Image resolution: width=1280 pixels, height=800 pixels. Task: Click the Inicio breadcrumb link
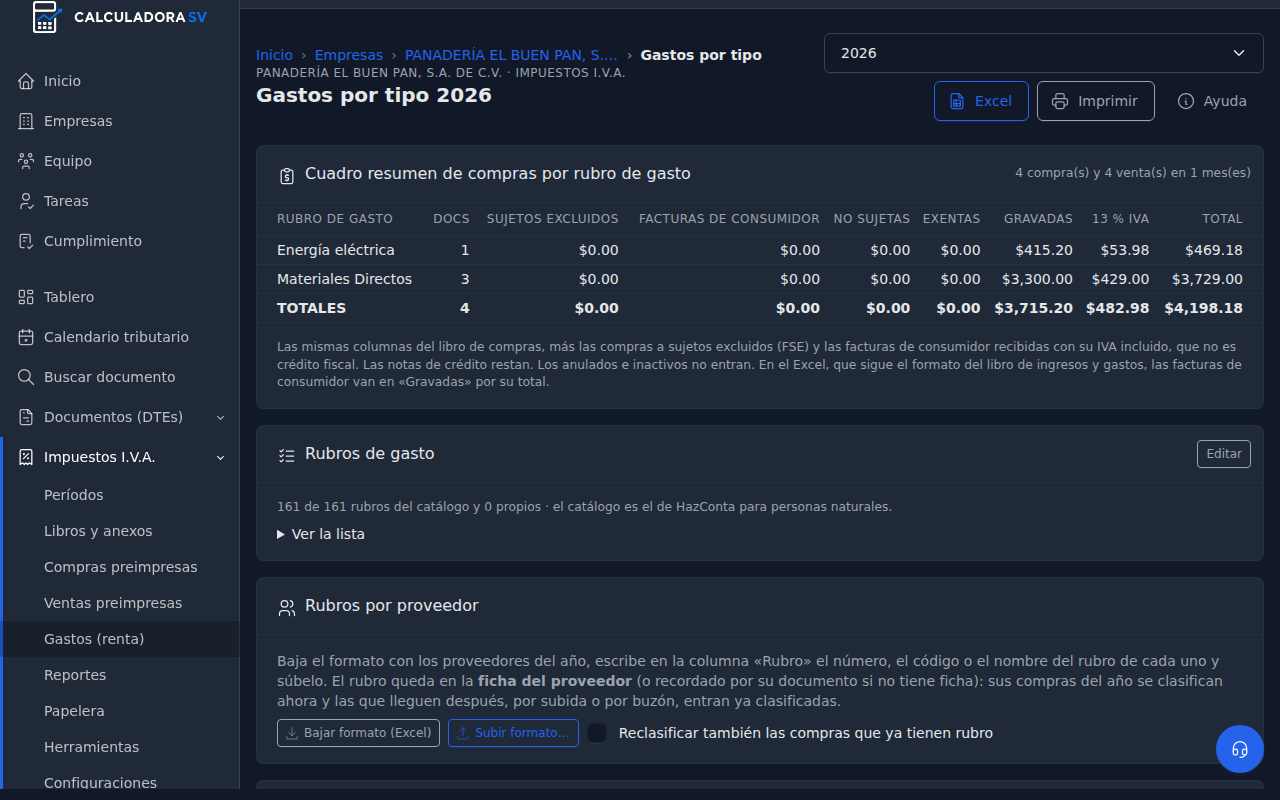(x=275, y=55)
